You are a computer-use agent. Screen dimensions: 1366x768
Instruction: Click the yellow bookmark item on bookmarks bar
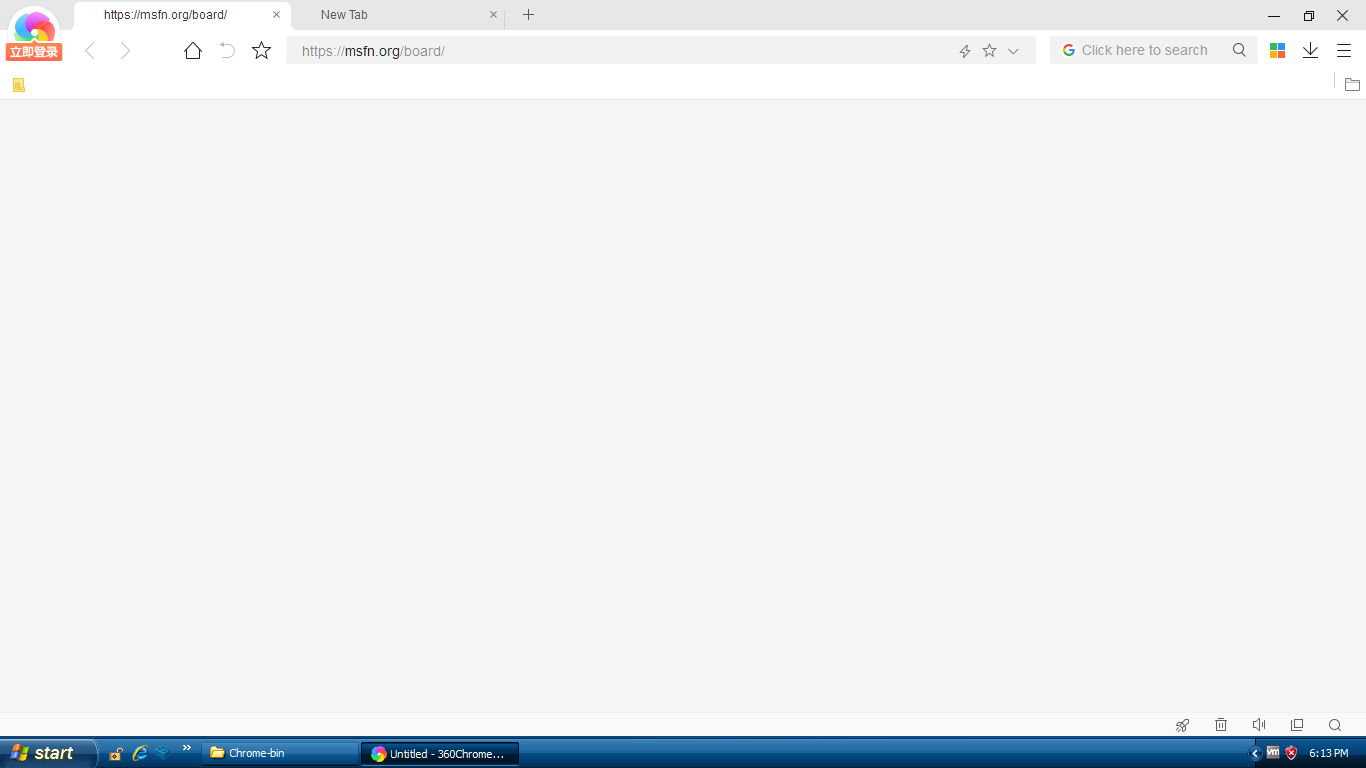click(x=19, y=85)
